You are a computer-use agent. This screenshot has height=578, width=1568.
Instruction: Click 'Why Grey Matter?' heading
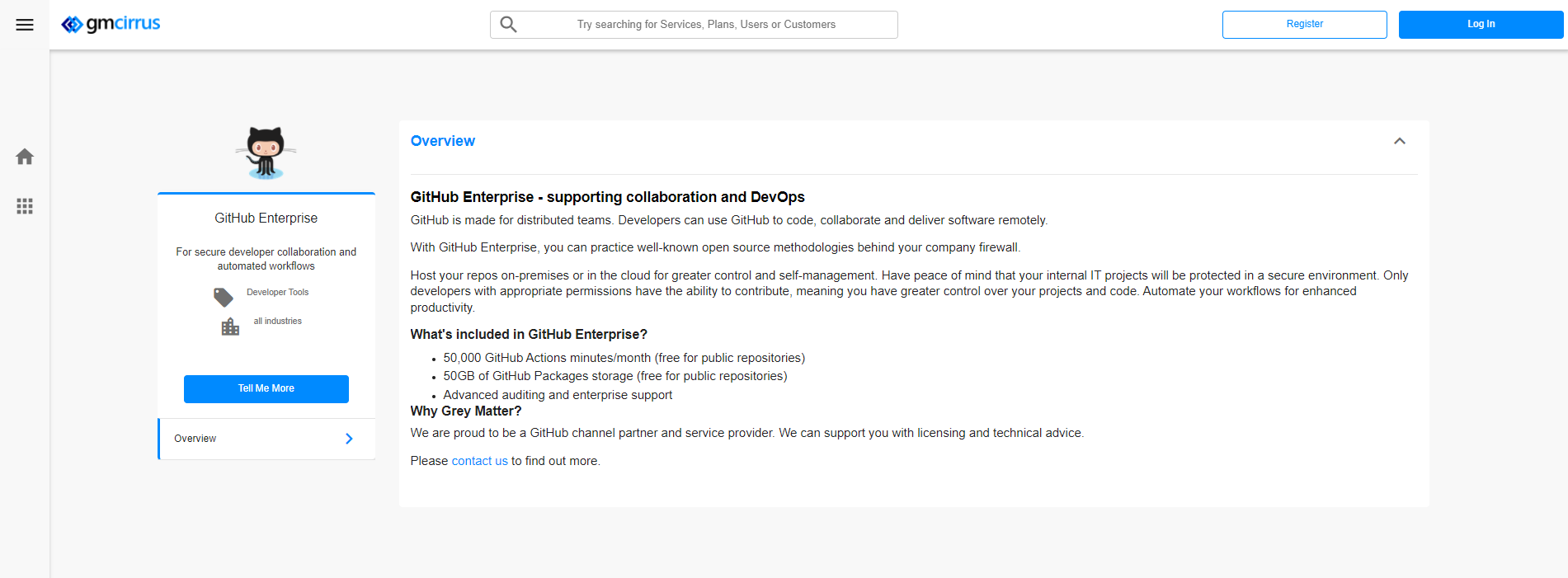(x=466, y=411)
